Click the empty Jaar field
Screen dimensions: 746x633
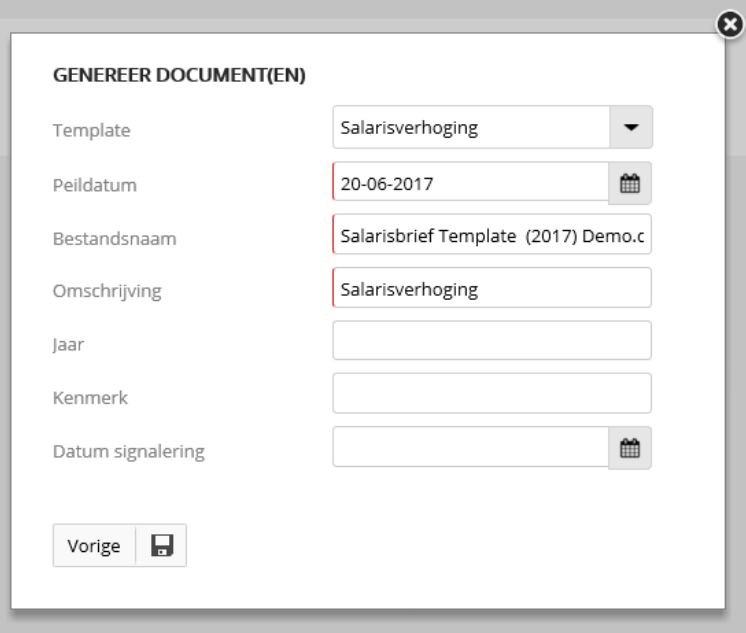[492, 340]
